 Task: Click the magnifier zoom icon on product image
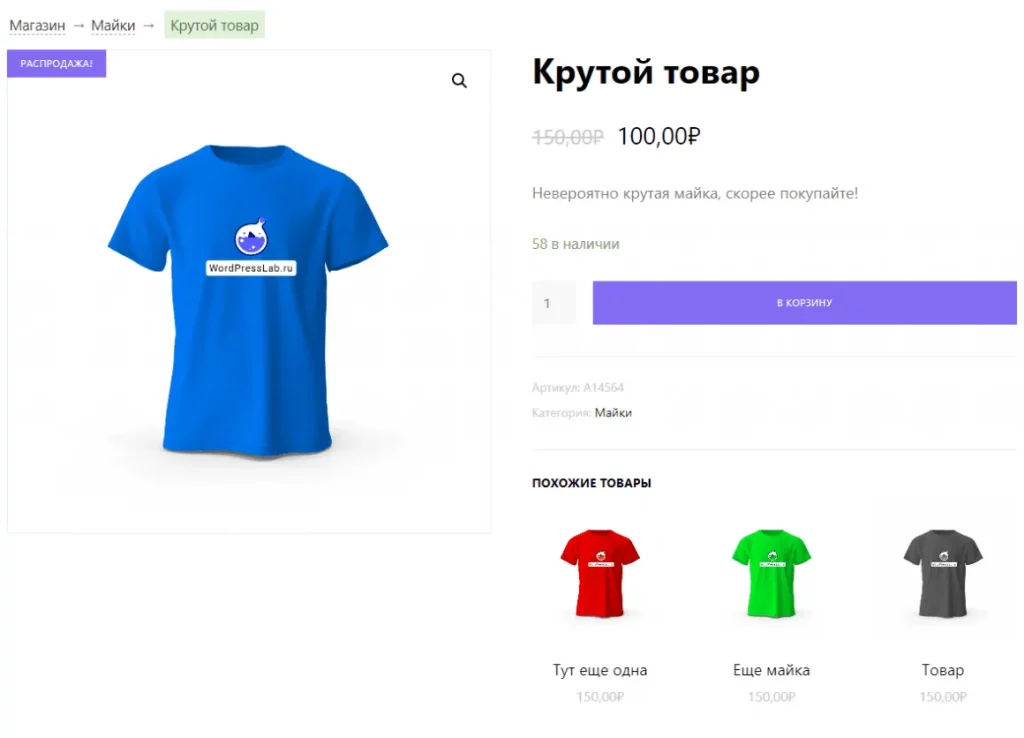[x=459, y=81]
